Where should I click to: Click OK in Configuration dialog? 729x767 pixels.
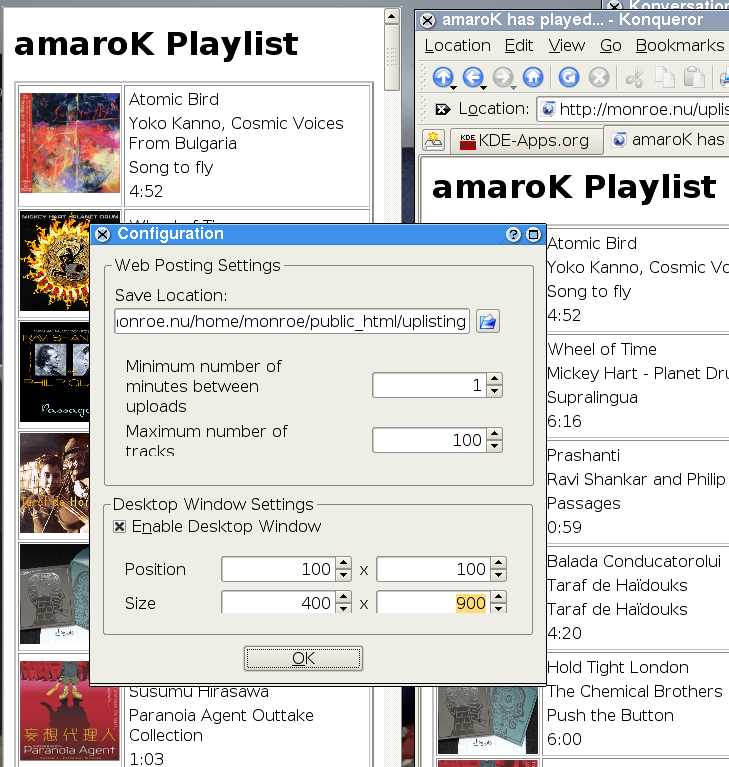[x=303, y=658]
